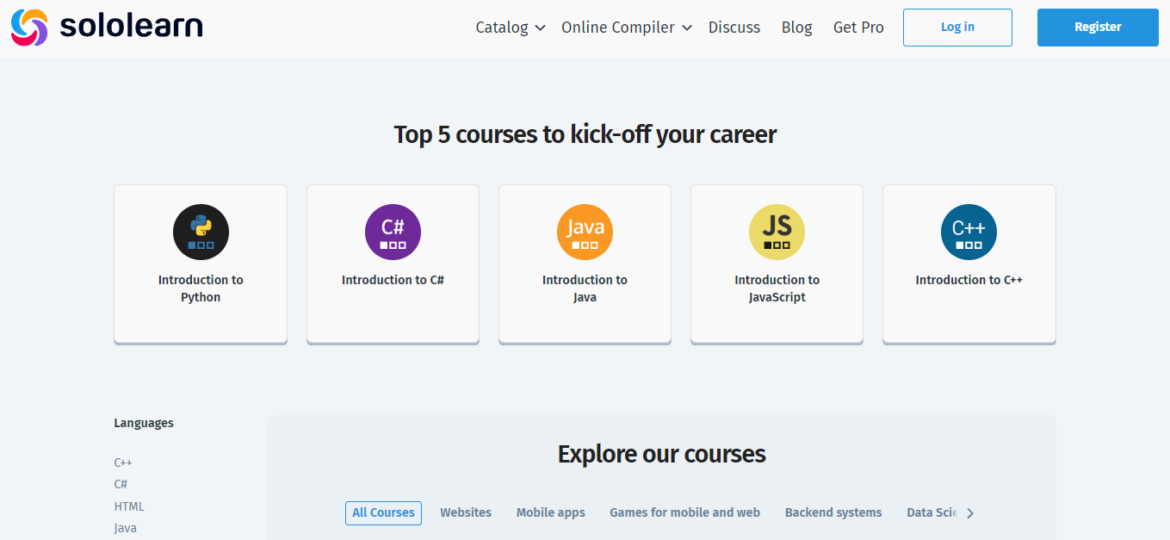Select the All Courses tab
Image resolution: width=1170 pixels, height=540 pixels.
click(x=384, y=513)
